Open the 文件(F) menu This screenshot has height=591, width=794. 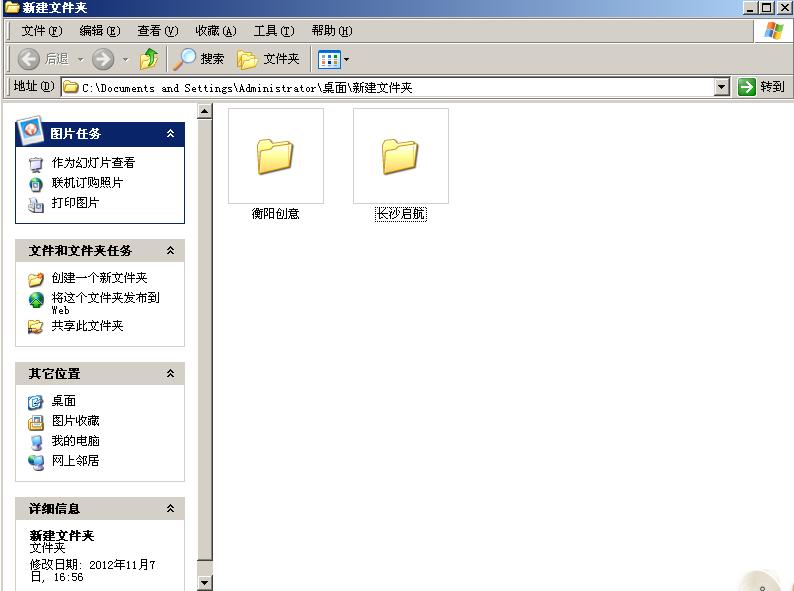(41, 31)
